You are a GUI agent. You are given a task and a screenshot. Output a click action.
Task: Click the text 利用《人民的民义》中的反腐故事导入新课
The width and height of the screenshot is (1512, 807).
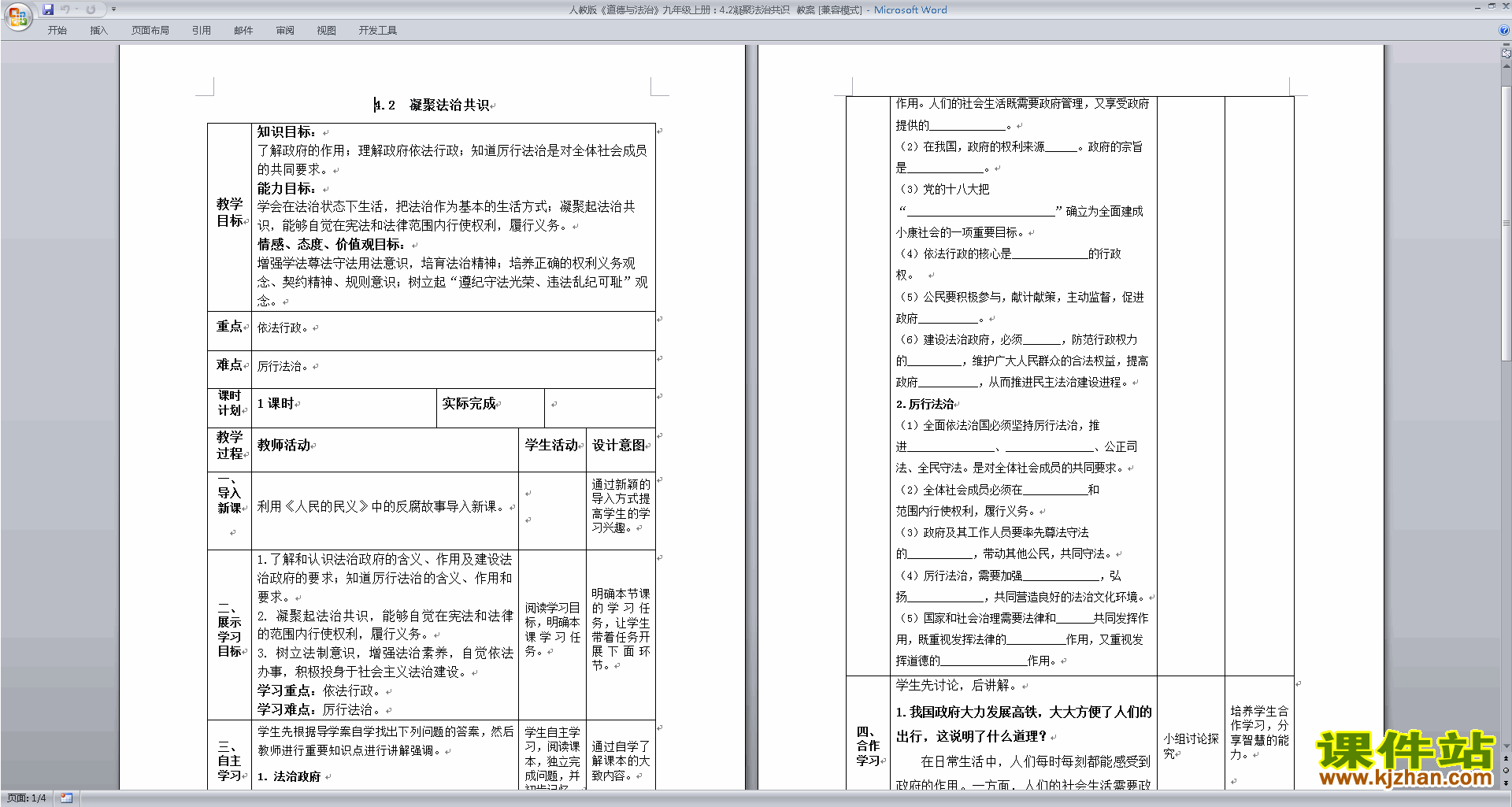(381, 507)
